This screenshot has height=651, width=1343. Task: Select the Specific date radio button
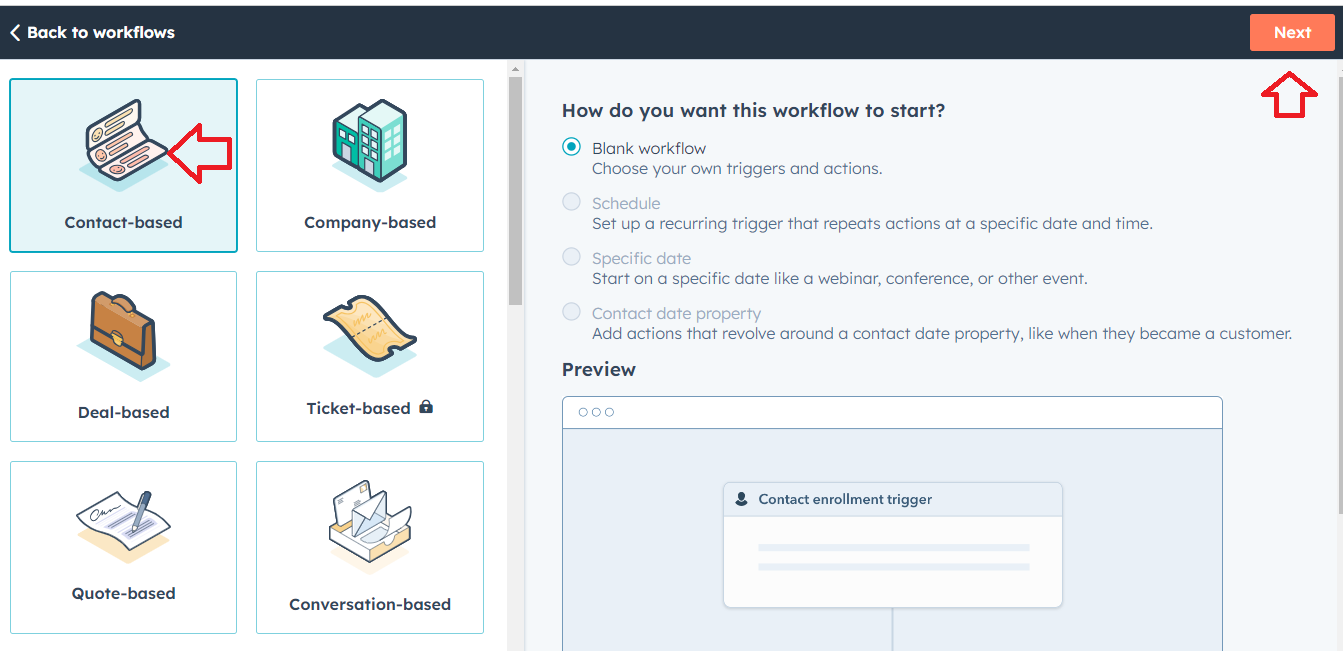coord(571,257)
